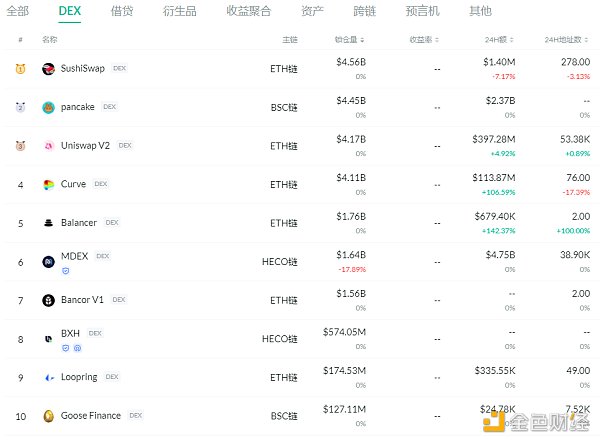This screenshot has width=600, height=443.
Task: Select the 全部 tab
Action: pos(17,11)
